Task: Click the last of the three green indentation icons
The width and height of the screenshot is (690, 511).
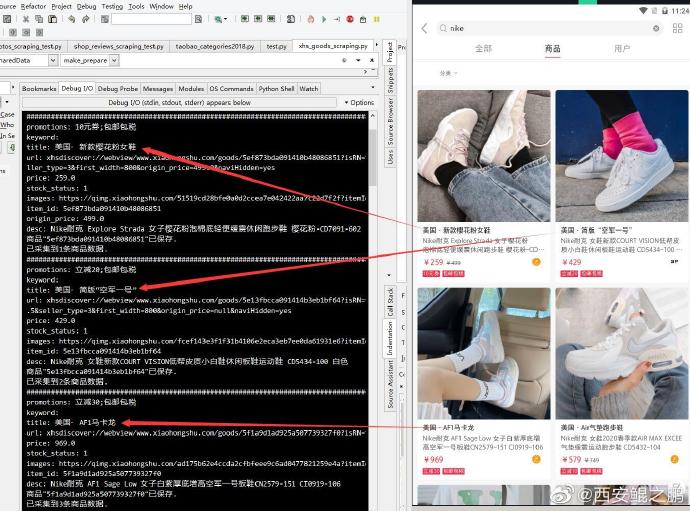Action: click(x=271, y=19)
